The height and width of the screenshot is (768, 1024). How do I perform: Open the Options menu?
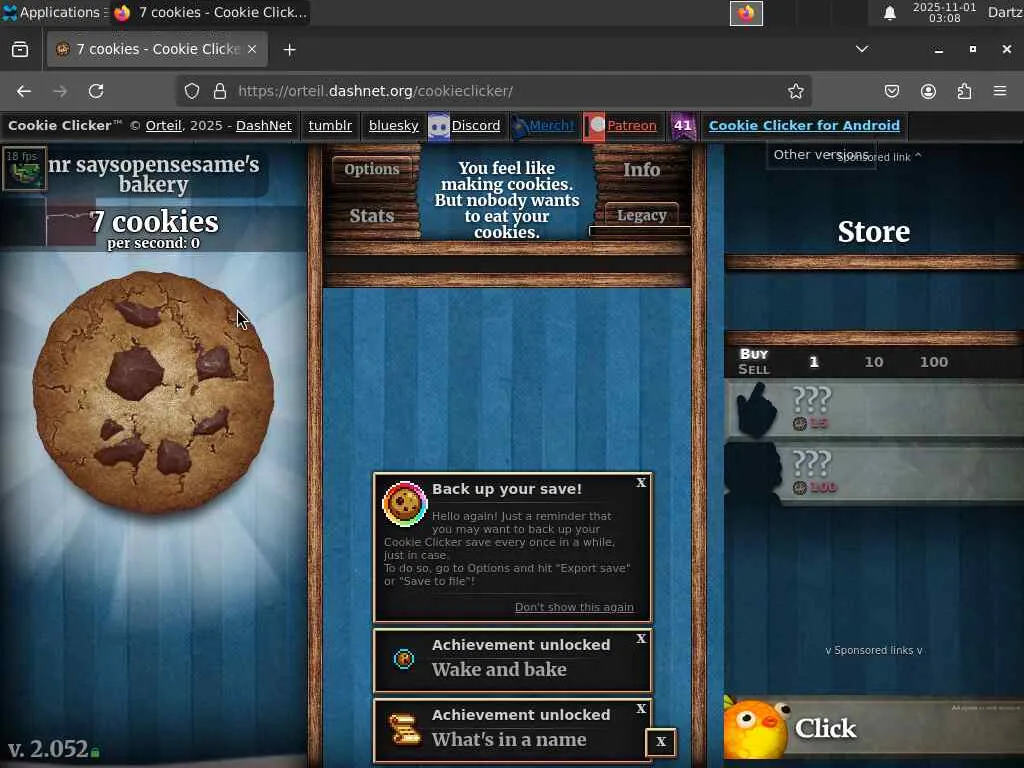372,169
